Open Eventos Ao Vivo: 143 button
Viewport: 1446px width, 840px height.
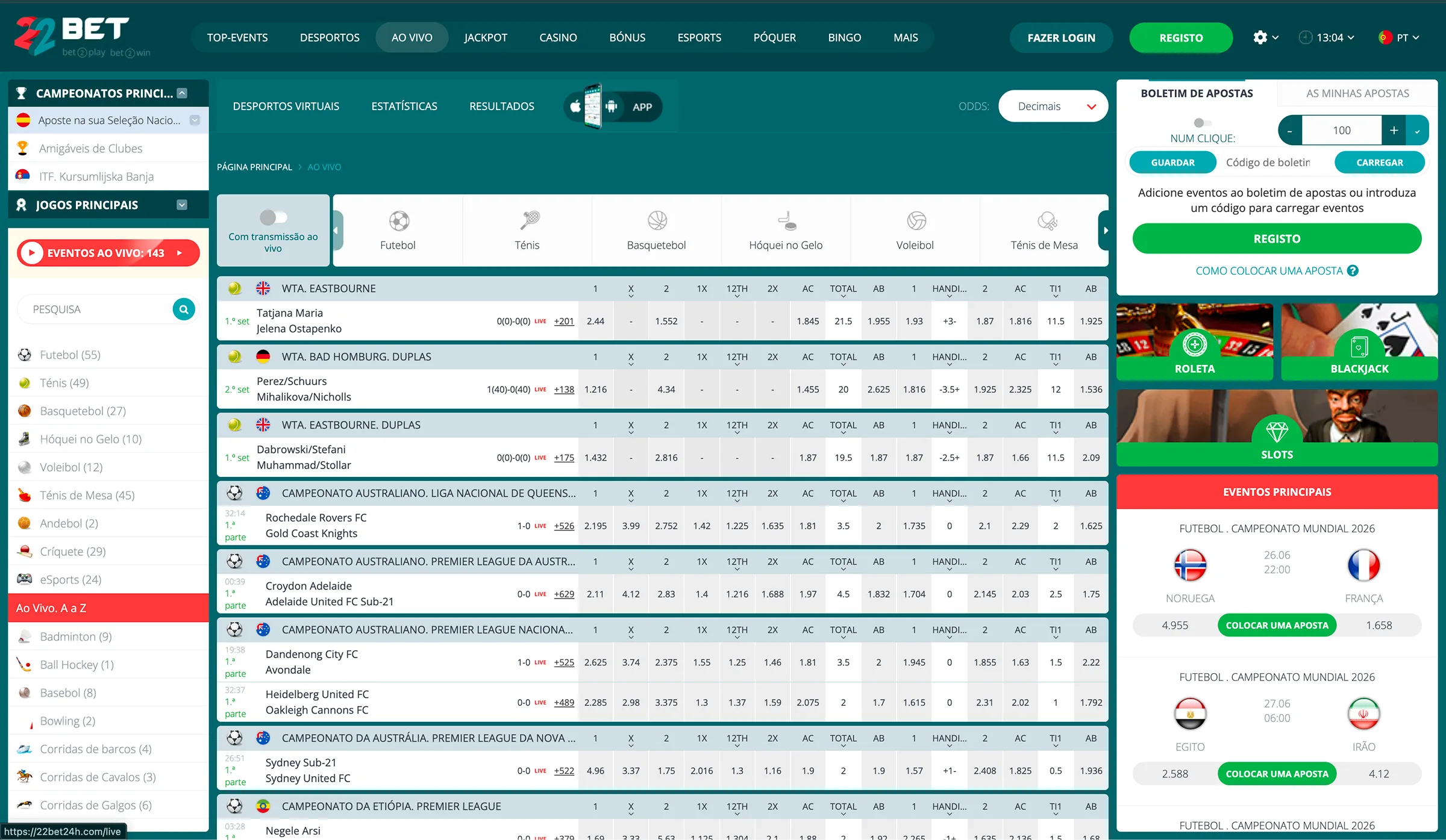coord(108,253)
